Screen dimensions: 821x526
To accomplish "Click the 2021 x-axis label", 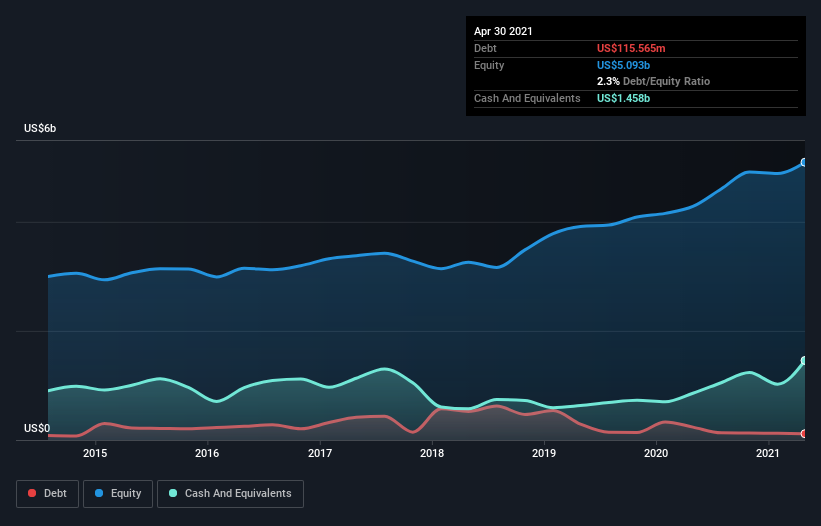I will click(x=768, y=453).
